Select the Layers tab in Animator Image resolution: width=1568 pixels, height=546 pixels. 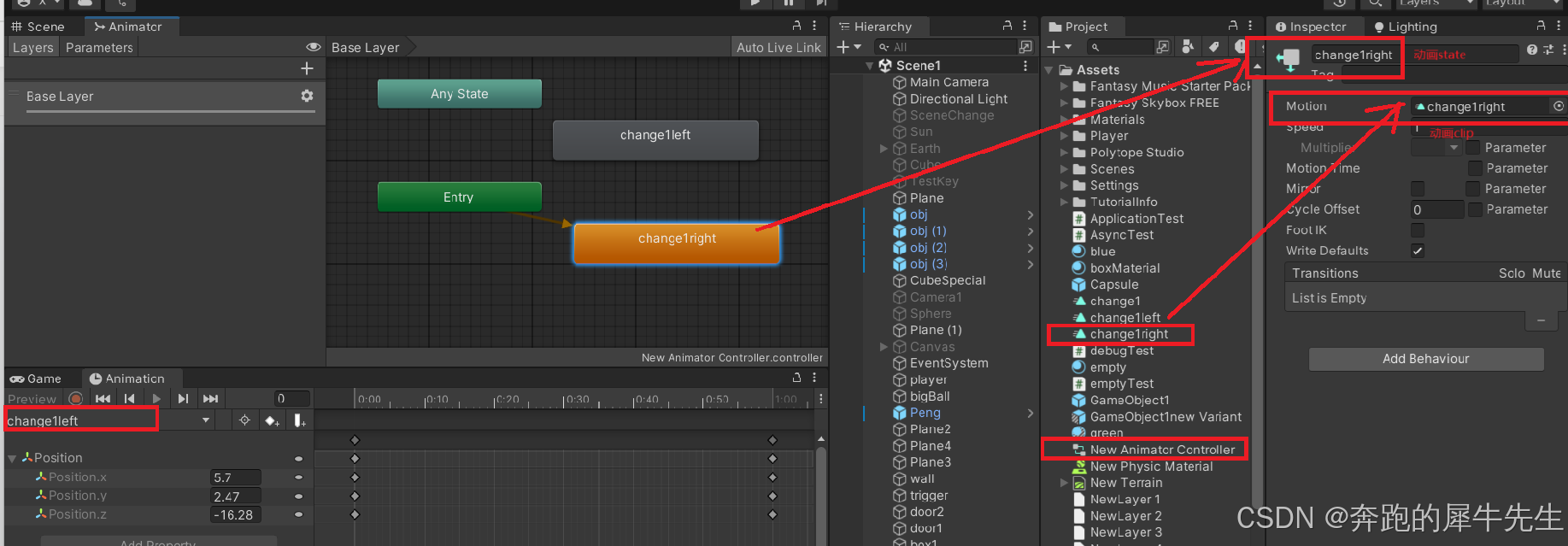pos(33,48)
